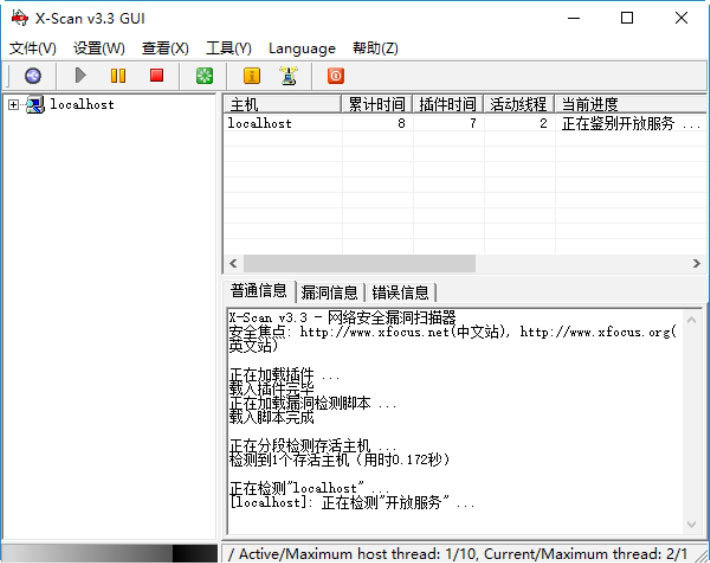Click the green report icon in the toolbar

pos(204,75)
